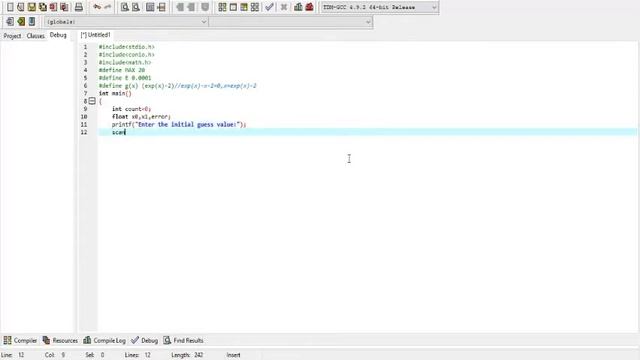640x360 pixels.
Task: Click the green Toggle Bookmarks icon
Action: (x=21, y=21)
